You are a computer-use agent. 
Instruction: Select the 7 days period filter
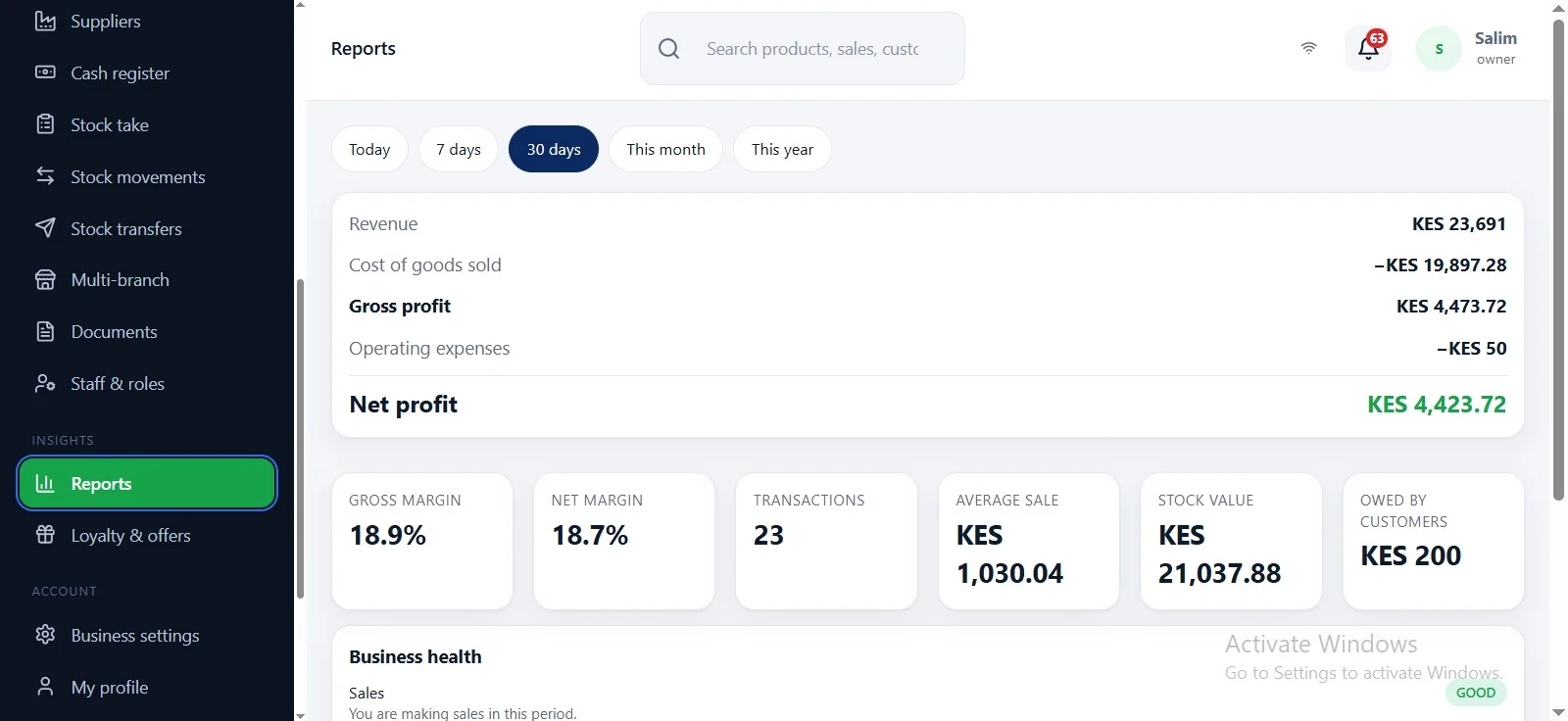coord(459,149)
